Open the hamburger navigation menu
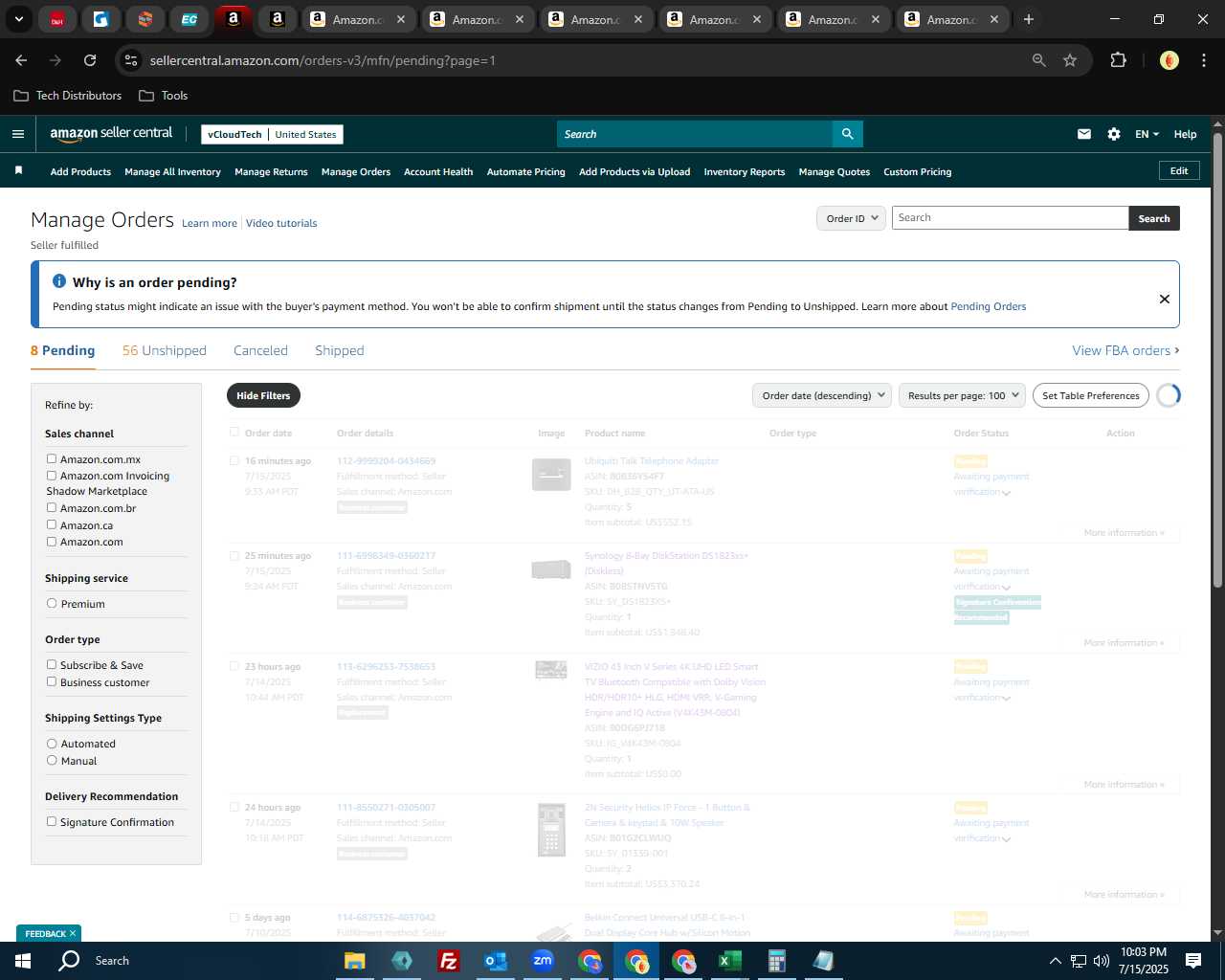The image size is (1225, 980). (x=18, y=134)
